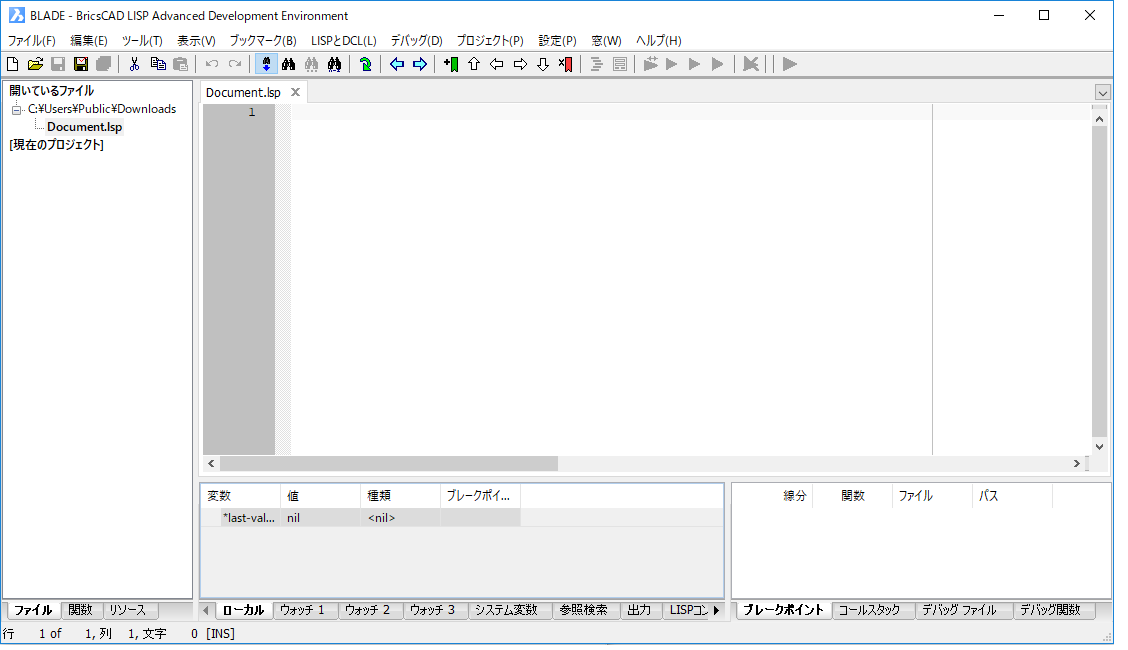The height and width of the screenshot is (650, 1128).
Task: Click the binoculars icon left of the green arrow
Action: (x=335, y=64)
